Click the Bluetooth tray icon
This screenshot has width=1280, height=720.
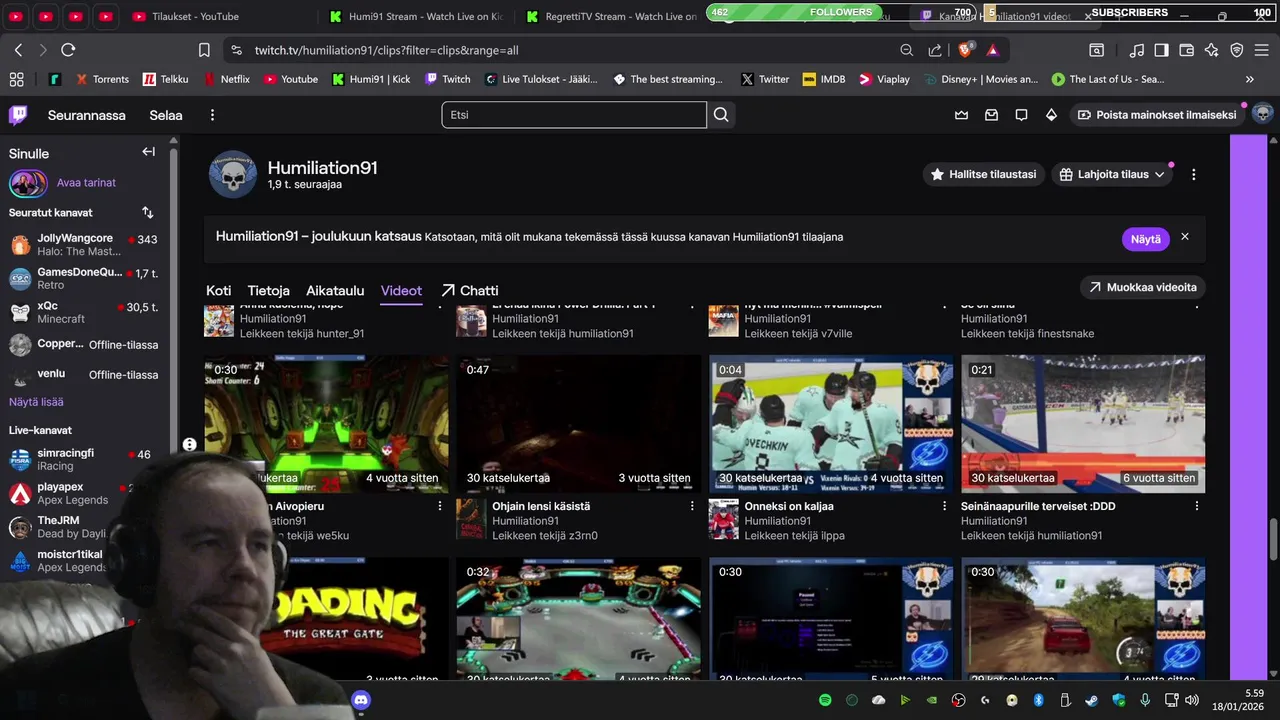click(1038, 700)
